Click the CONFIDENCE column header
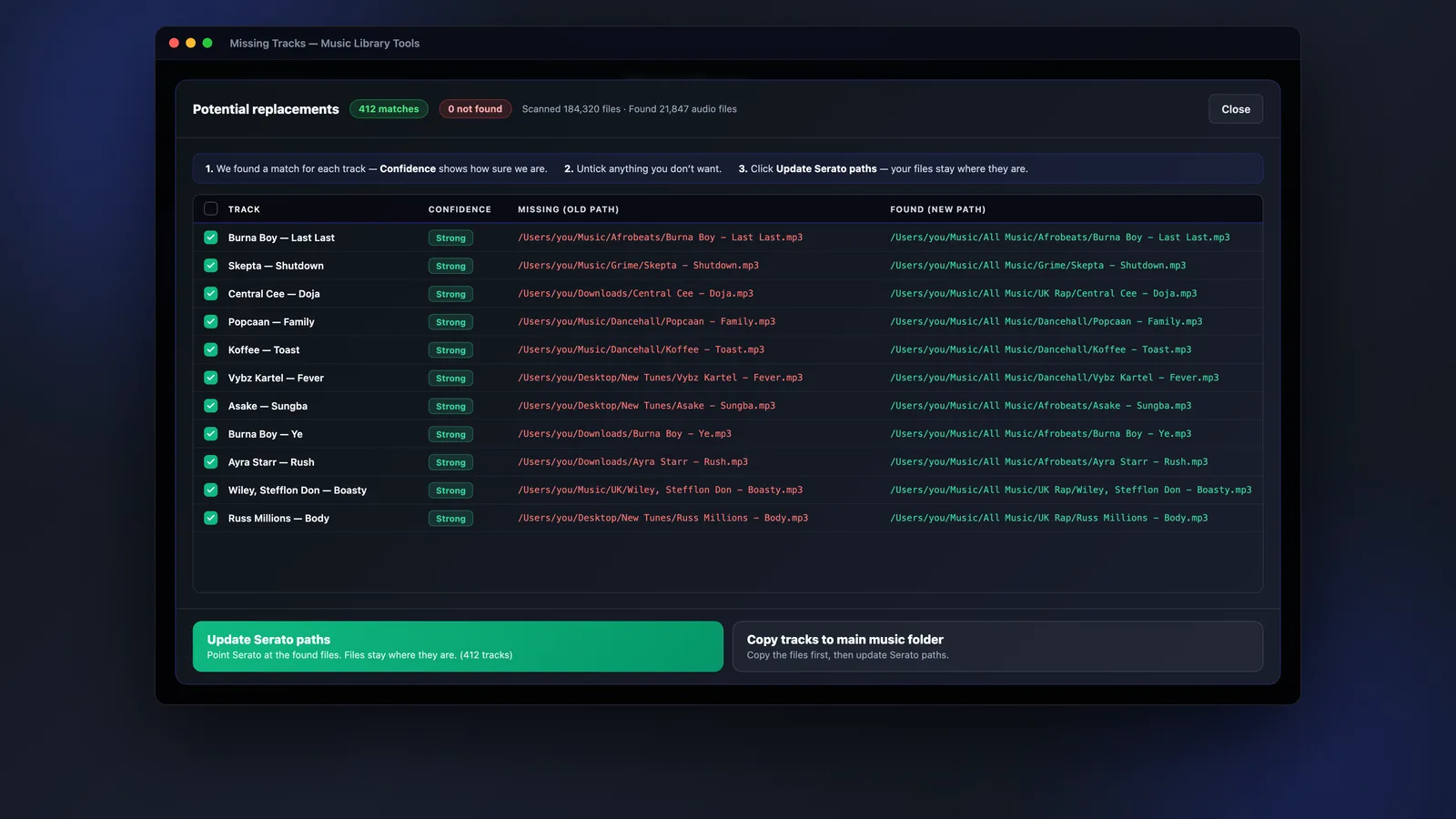The width and height of the screenshot is (1456, 819). 460,209
